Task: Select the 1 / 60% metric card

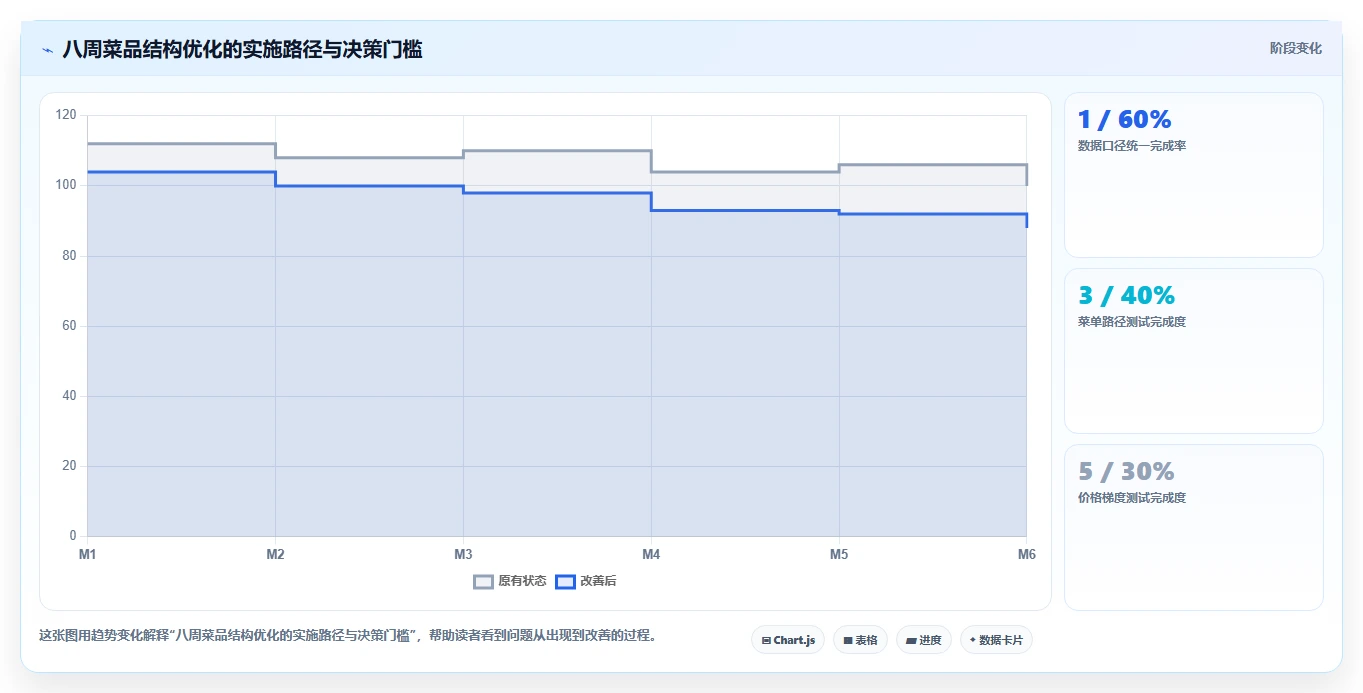Action: coord(1194,175)
